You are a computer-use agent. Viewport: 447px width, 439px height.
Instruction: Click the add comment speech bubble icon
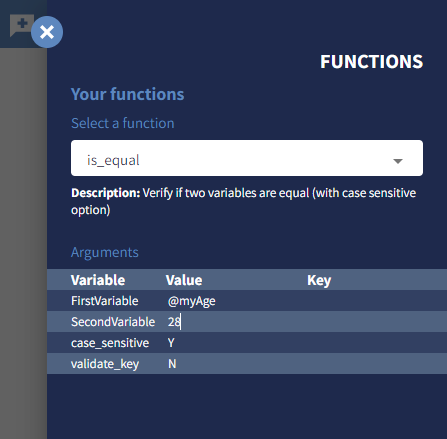(x=21, y=25)
